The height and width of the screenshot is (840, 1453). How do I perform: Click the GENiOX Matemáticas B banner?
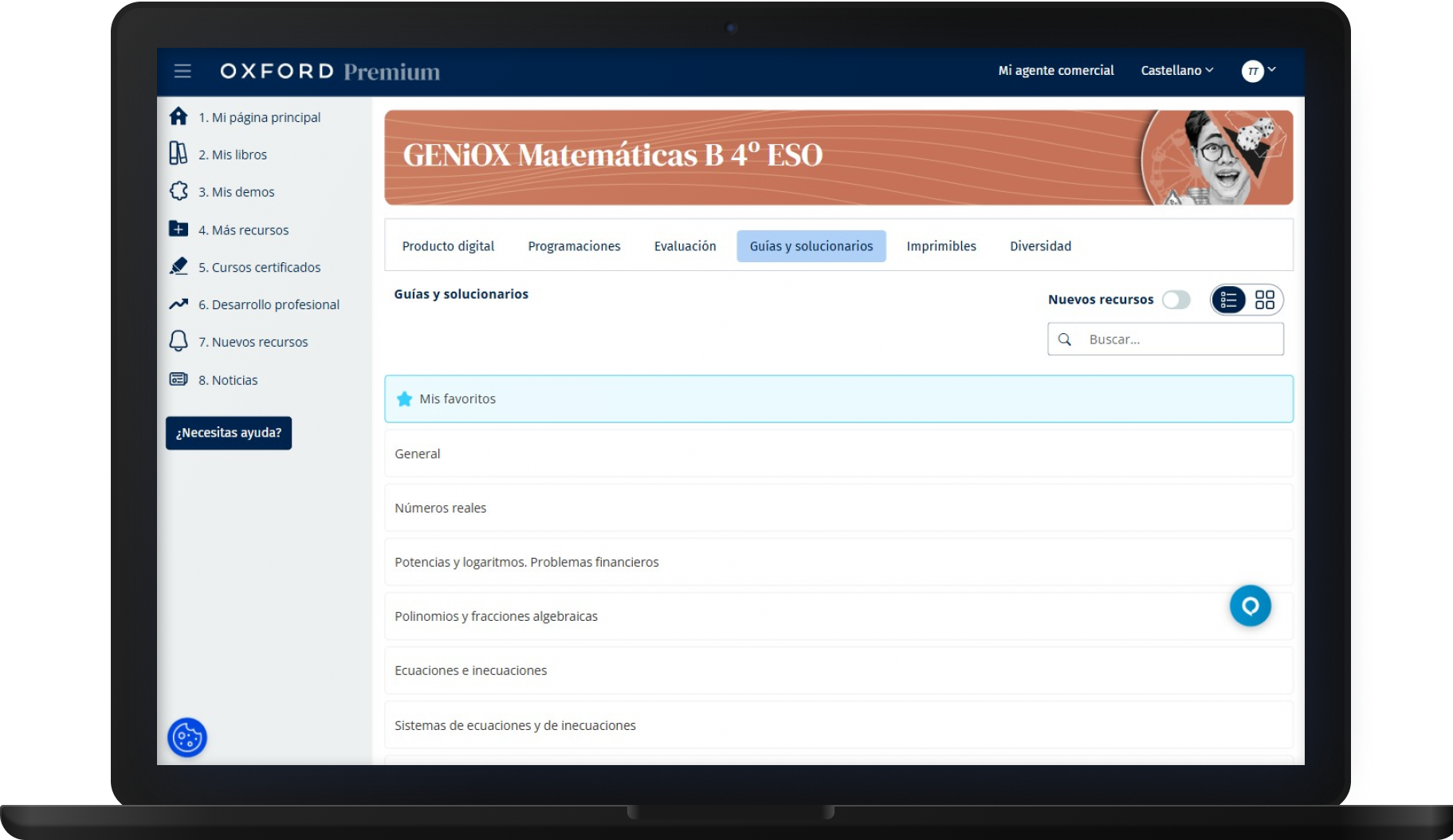pyautogui.click(x=838, y=158)
